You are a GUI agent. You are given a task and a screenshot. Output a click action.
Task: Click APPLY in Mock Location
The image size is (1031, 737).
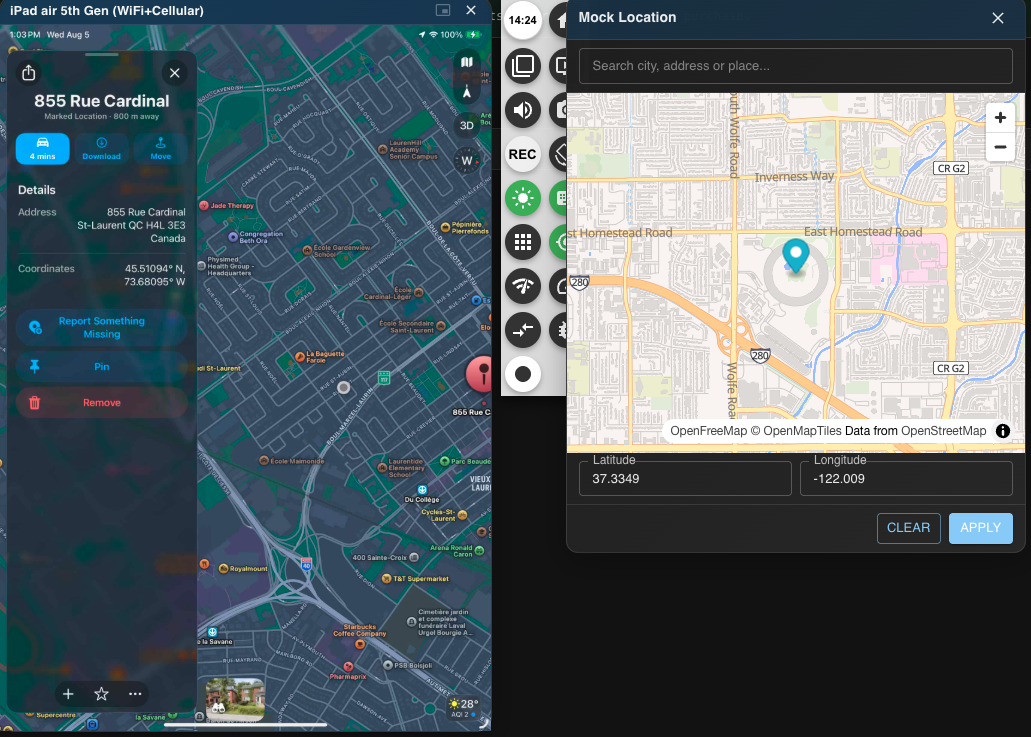(980, 528)
